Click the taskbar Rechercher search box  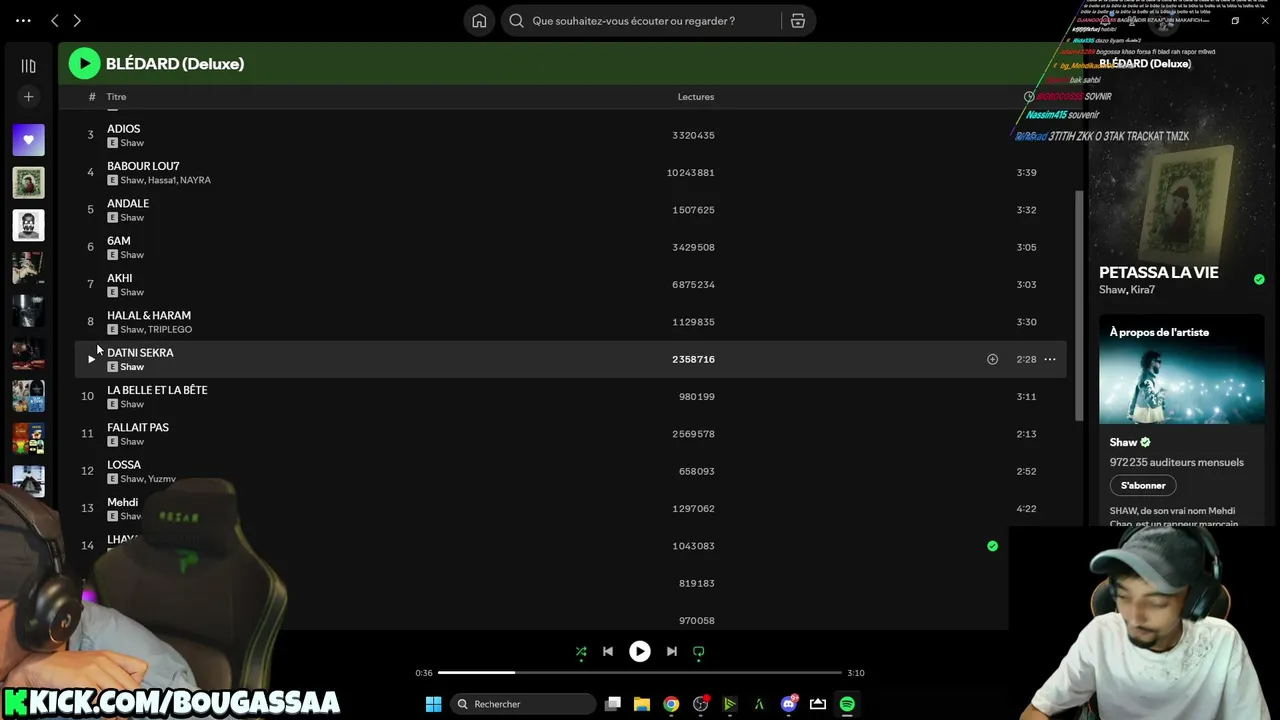pos(523,704)
